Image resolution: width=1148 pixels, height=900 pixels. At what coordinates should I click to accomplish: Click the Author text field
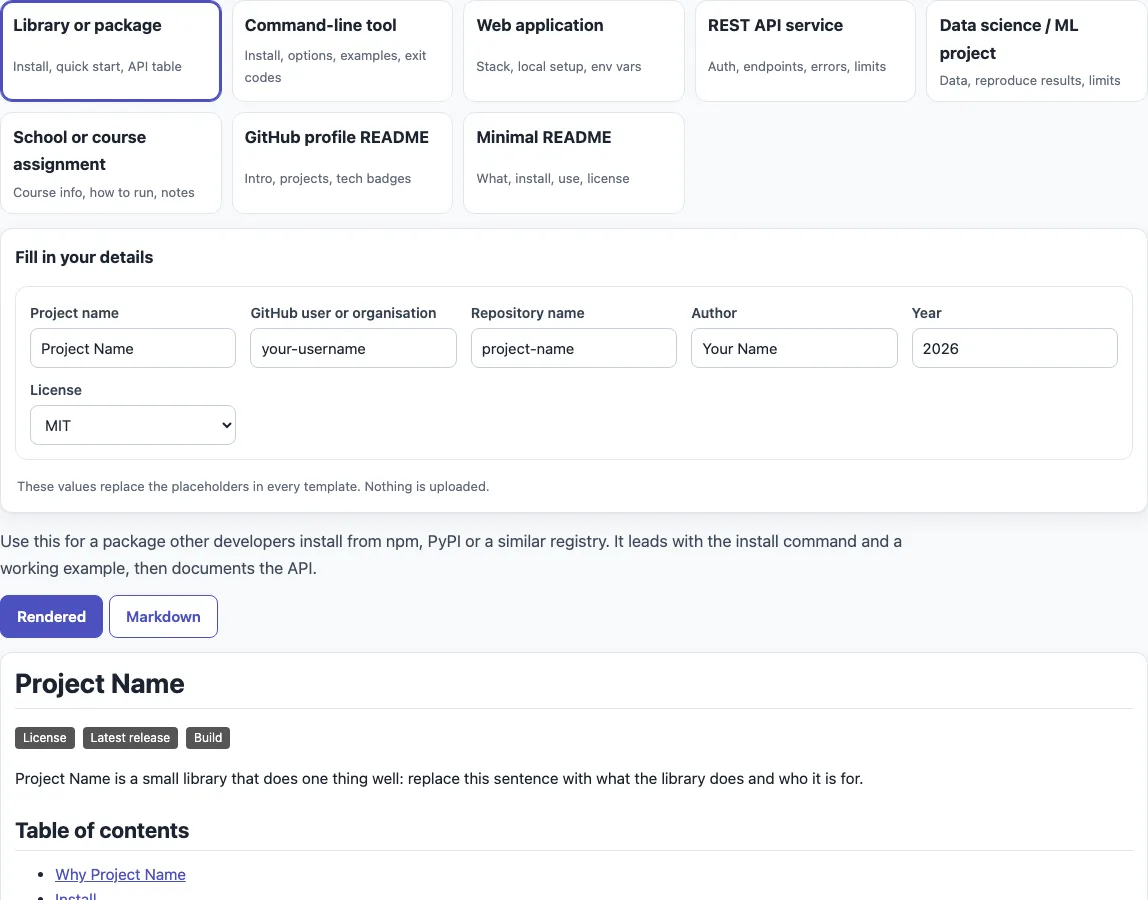(x=794, y=348)
